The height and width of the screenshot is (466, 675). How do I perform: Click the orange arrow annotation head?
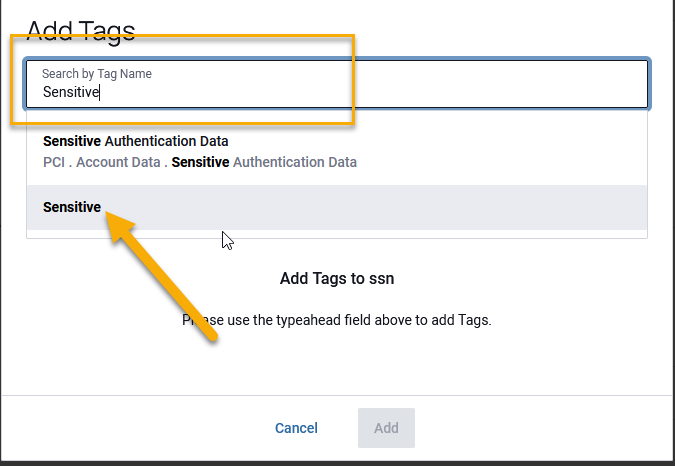118,226
